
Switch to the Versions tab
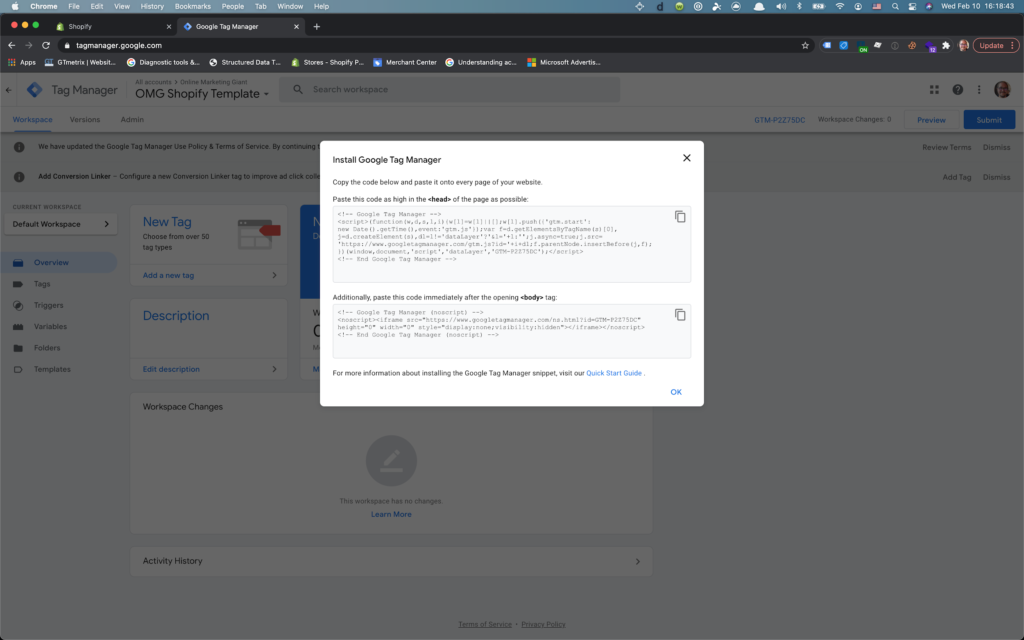(85, 120)
